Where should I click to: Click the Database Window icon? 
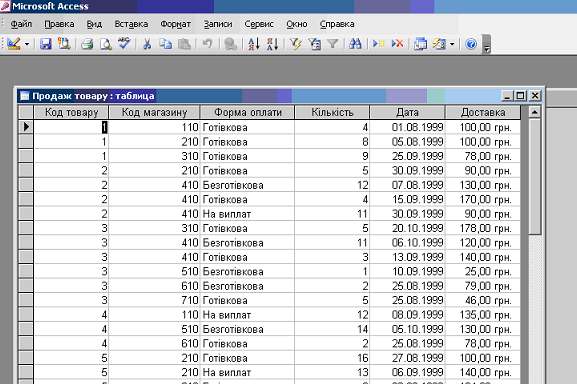(x=420, y=44)
